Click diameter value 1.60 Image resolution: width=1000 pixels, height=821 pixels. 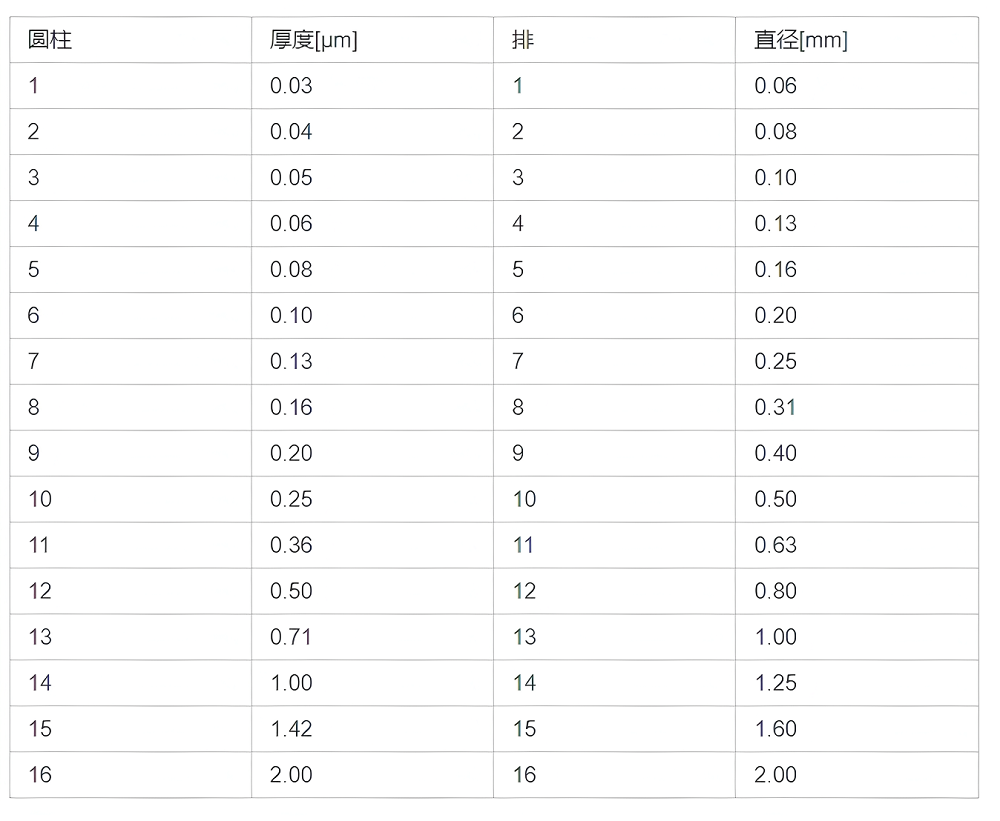775,729
